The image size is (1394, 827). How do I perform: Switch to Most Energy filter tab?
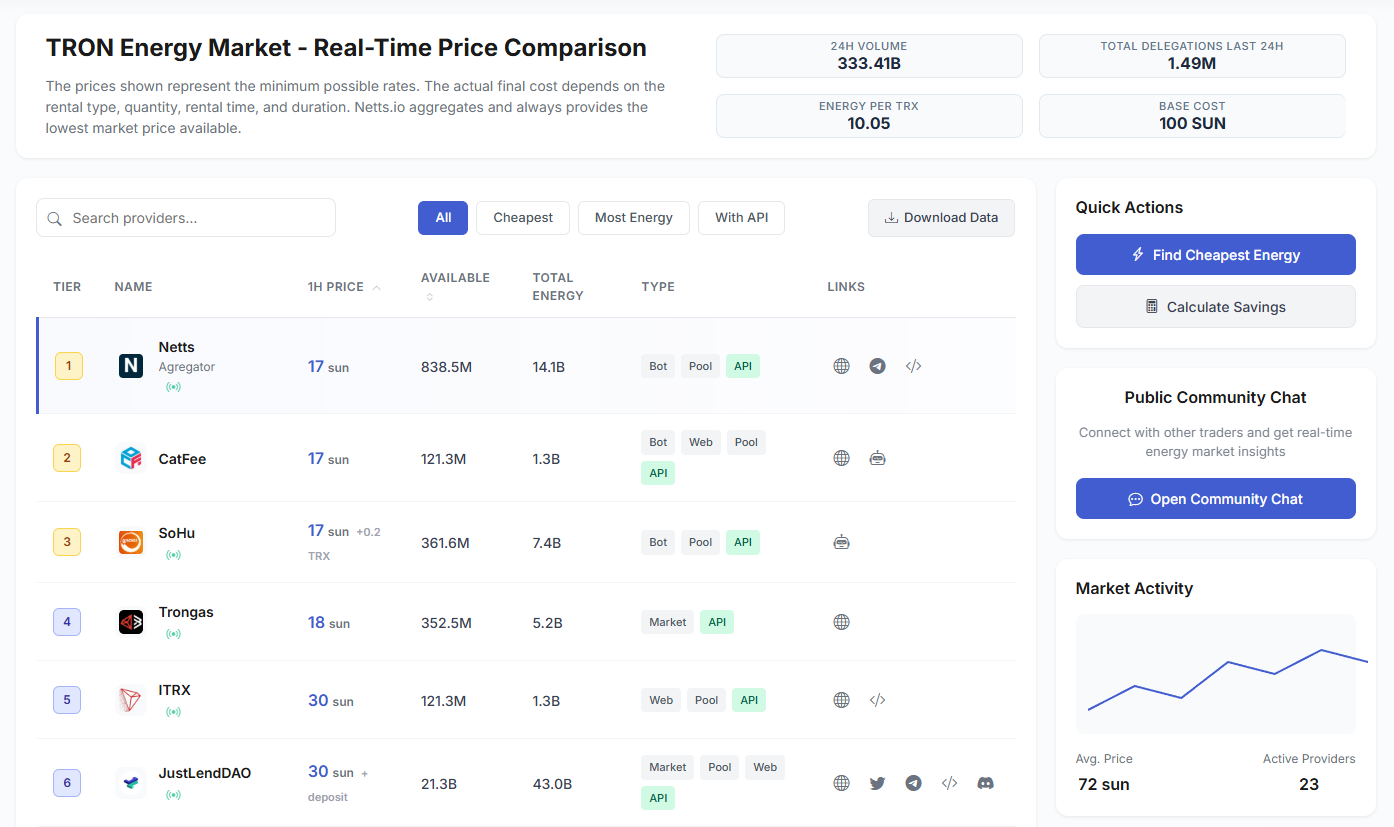tap(633, 218)
